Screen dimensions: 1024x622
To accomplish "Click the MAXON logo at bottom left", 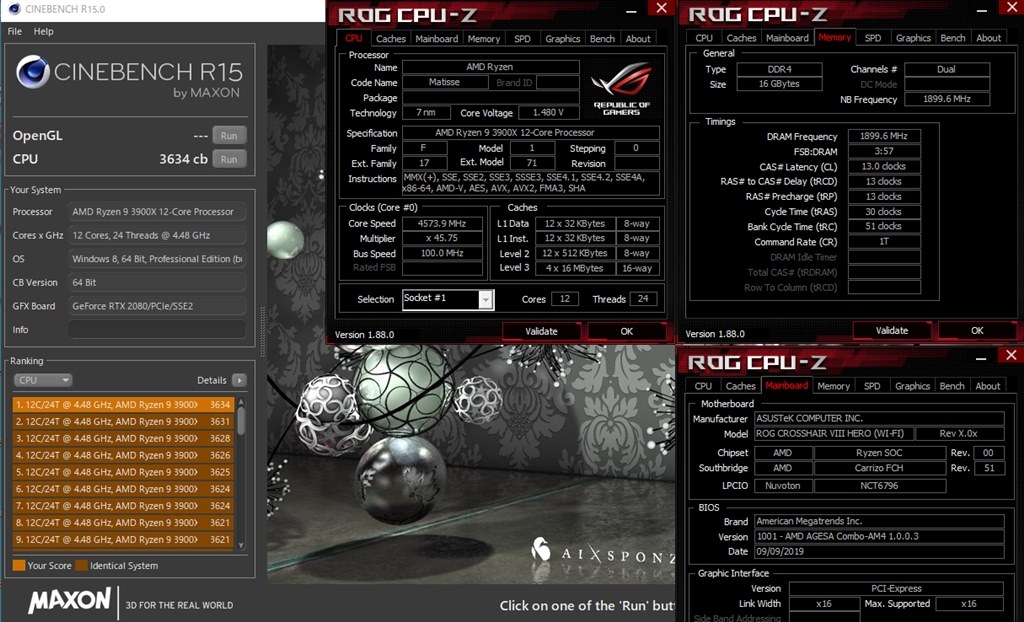I will click(70, 600).
